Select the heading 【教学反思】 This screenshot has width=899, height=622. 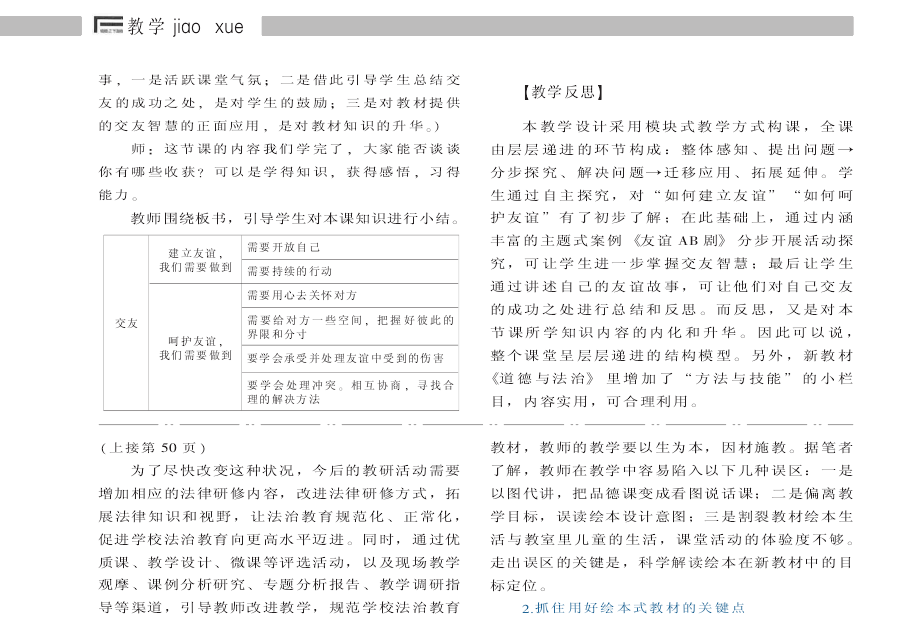[x=563, y=92]
